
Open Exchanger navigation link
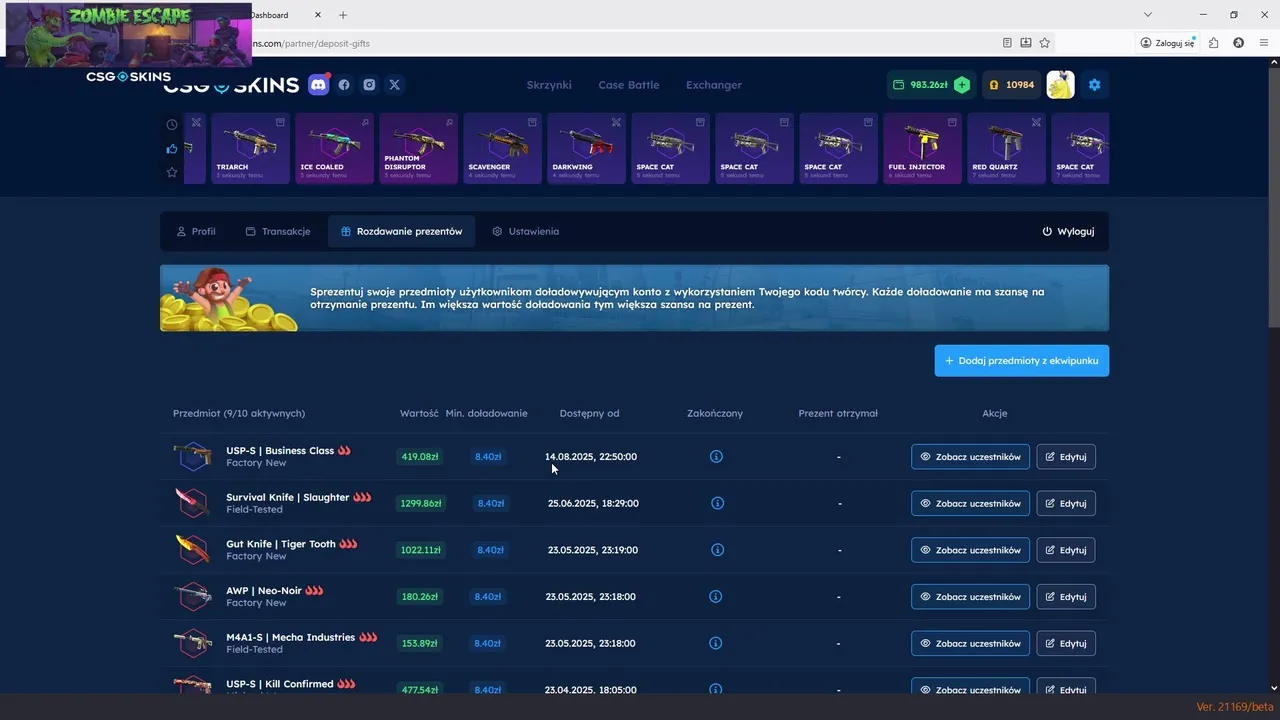coord(714,85)
